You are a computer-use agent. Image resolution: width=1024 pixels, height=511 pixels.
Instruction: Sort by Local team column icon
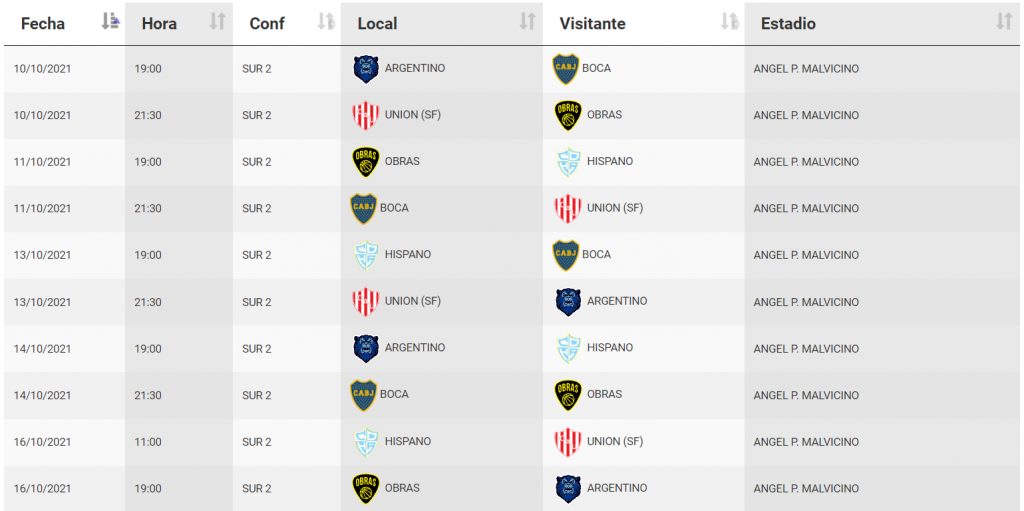click(527, 22)
